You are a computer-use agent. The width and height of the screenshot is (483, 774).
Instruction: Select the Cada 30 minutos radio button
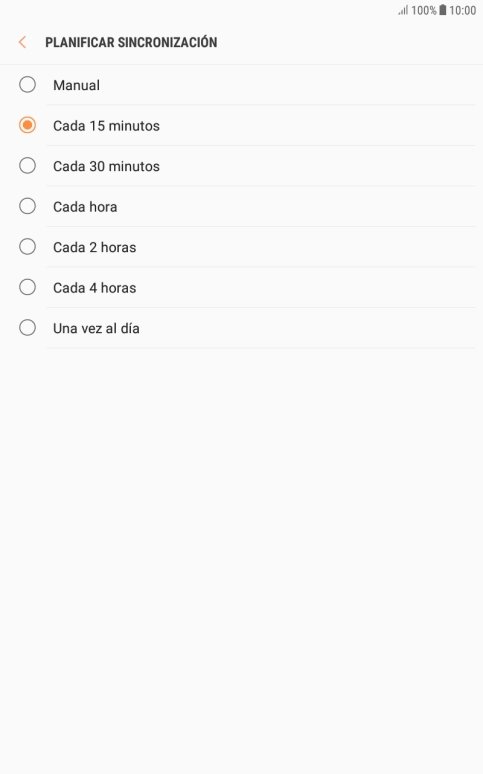(27, 165)
